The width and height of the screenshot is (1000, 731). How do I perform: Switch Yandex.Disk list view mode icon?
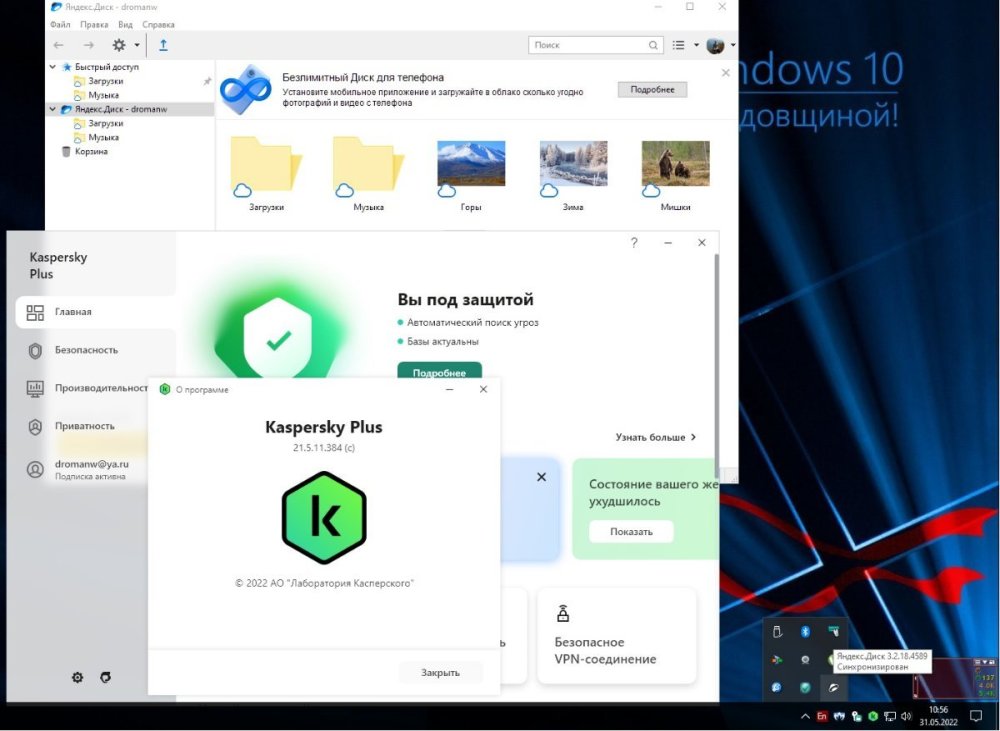click(x=679, y=45)
